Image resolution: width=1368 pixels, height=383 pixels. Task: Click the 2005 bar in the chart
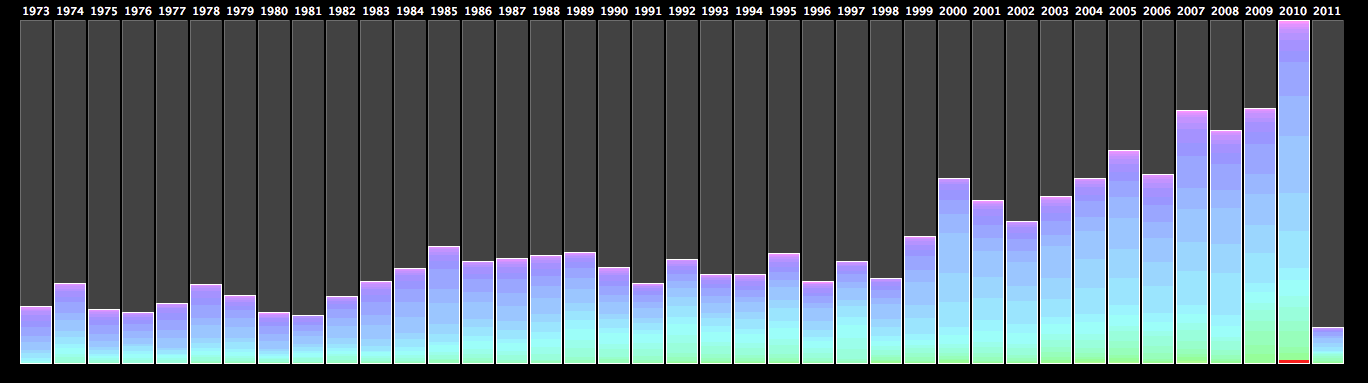[1124, 257]
